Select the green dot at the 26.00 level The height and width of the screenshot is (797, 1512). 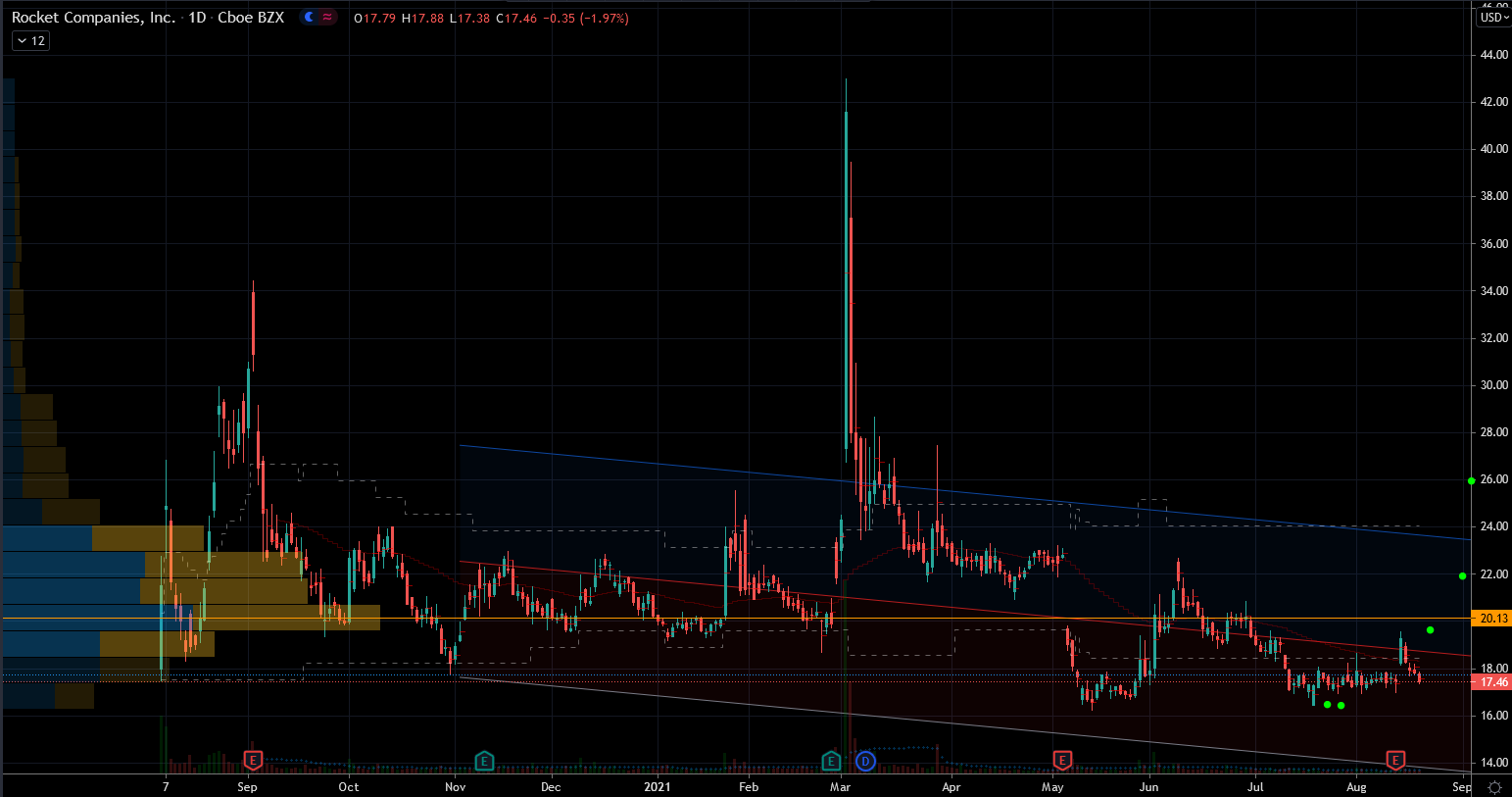pyautogui.click(x=1472, y=480)
